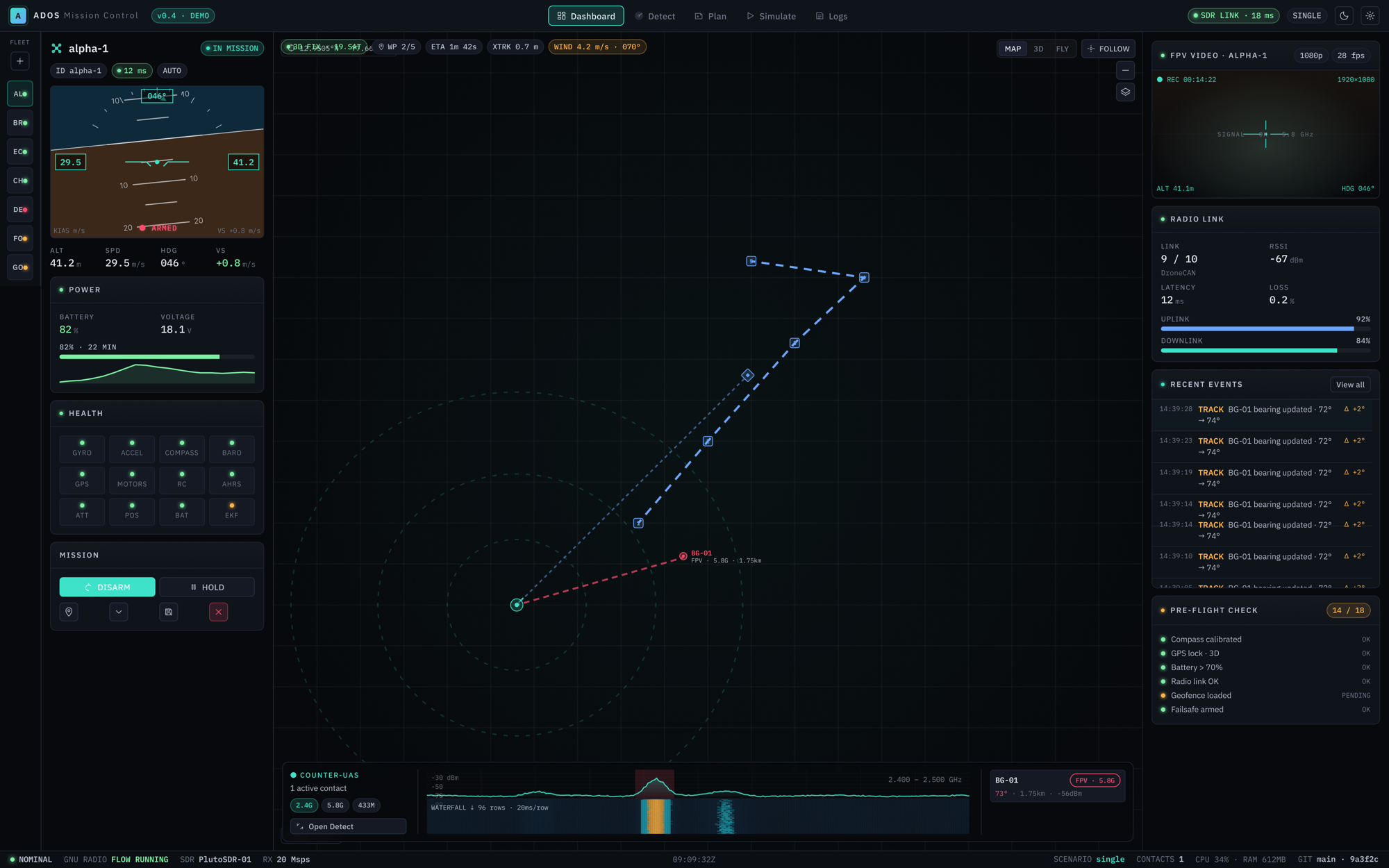Select the BR drone in fleet sidebar
This screenshot has height=868, width=1389.
coord(19,123)
